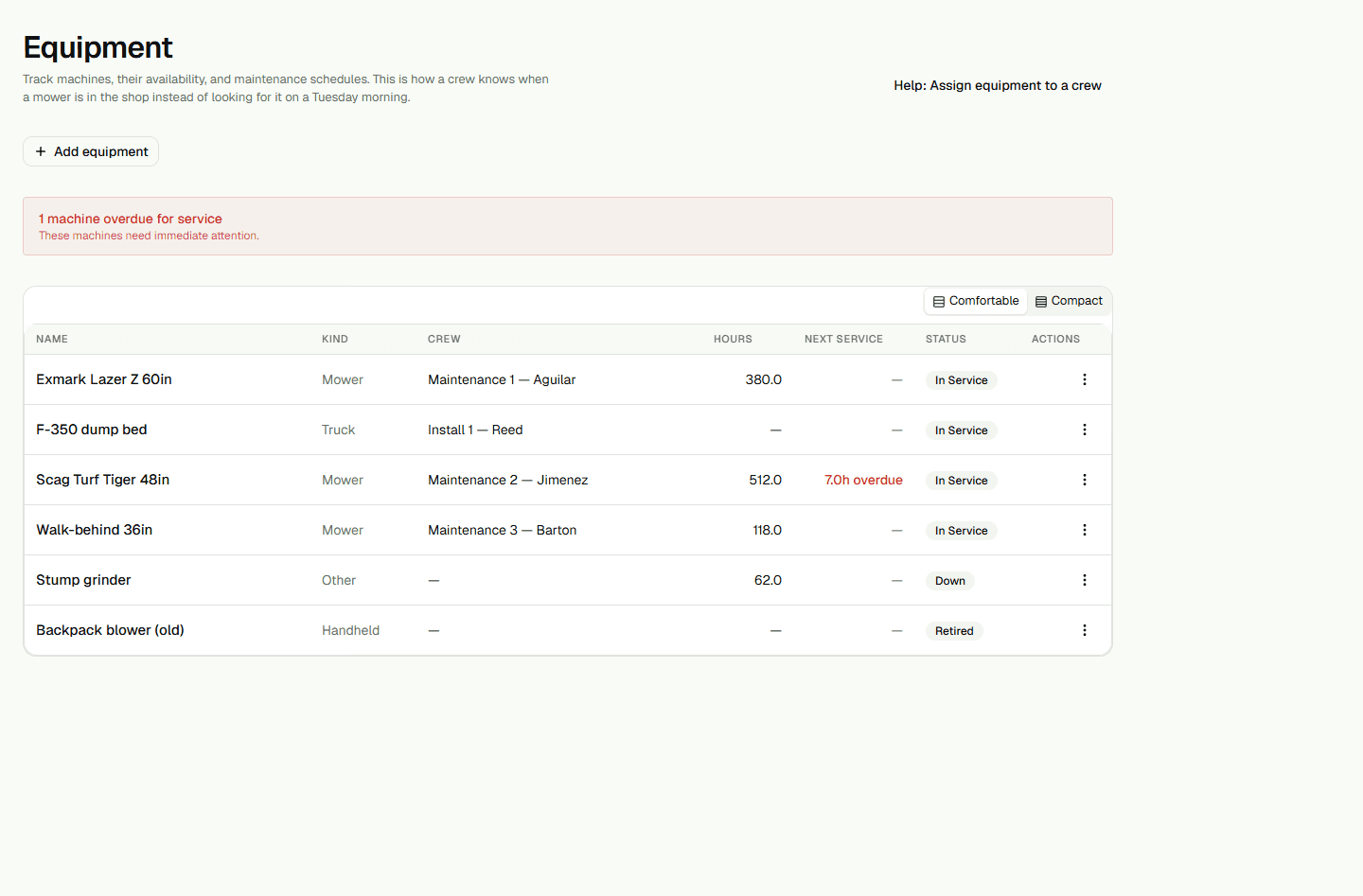The width and height of the screenshot is (1363, 896).
Task: Open actions menu for Scag Turf Tiger 48in
Action: [1085, 480]
